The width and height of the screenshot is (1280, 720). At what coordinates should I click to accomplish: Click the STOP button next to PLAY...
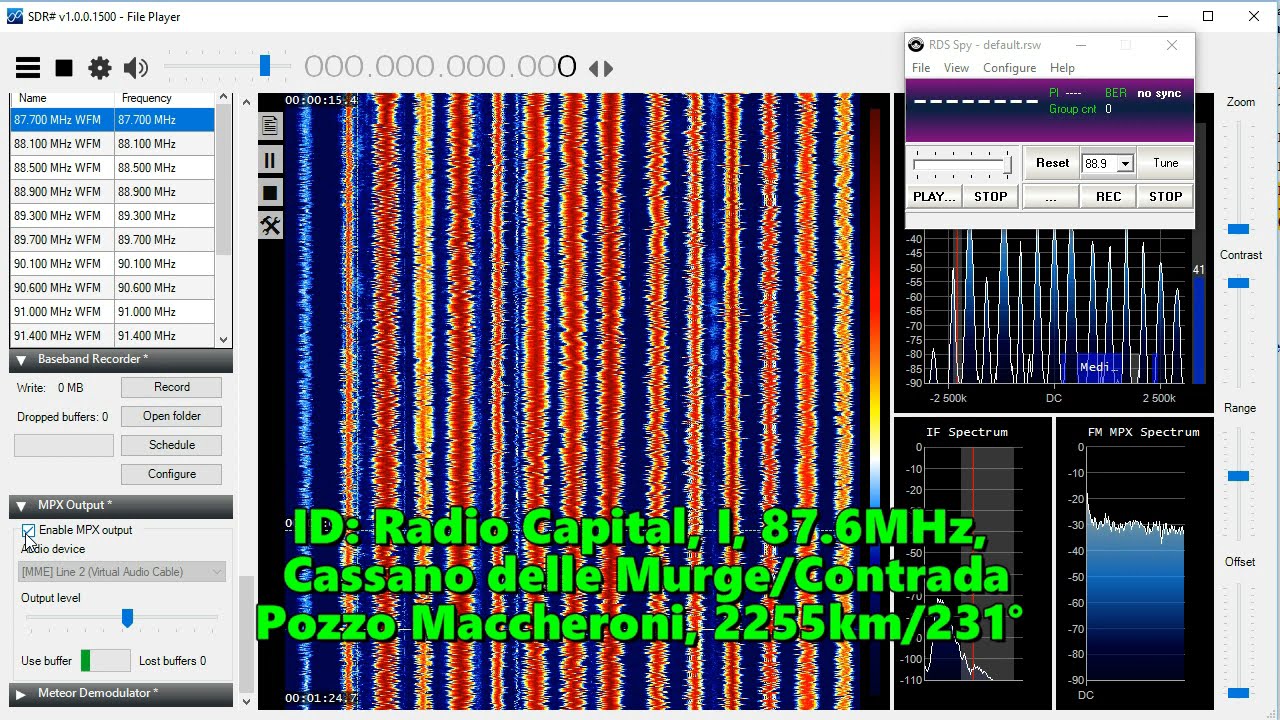(991, 197)
